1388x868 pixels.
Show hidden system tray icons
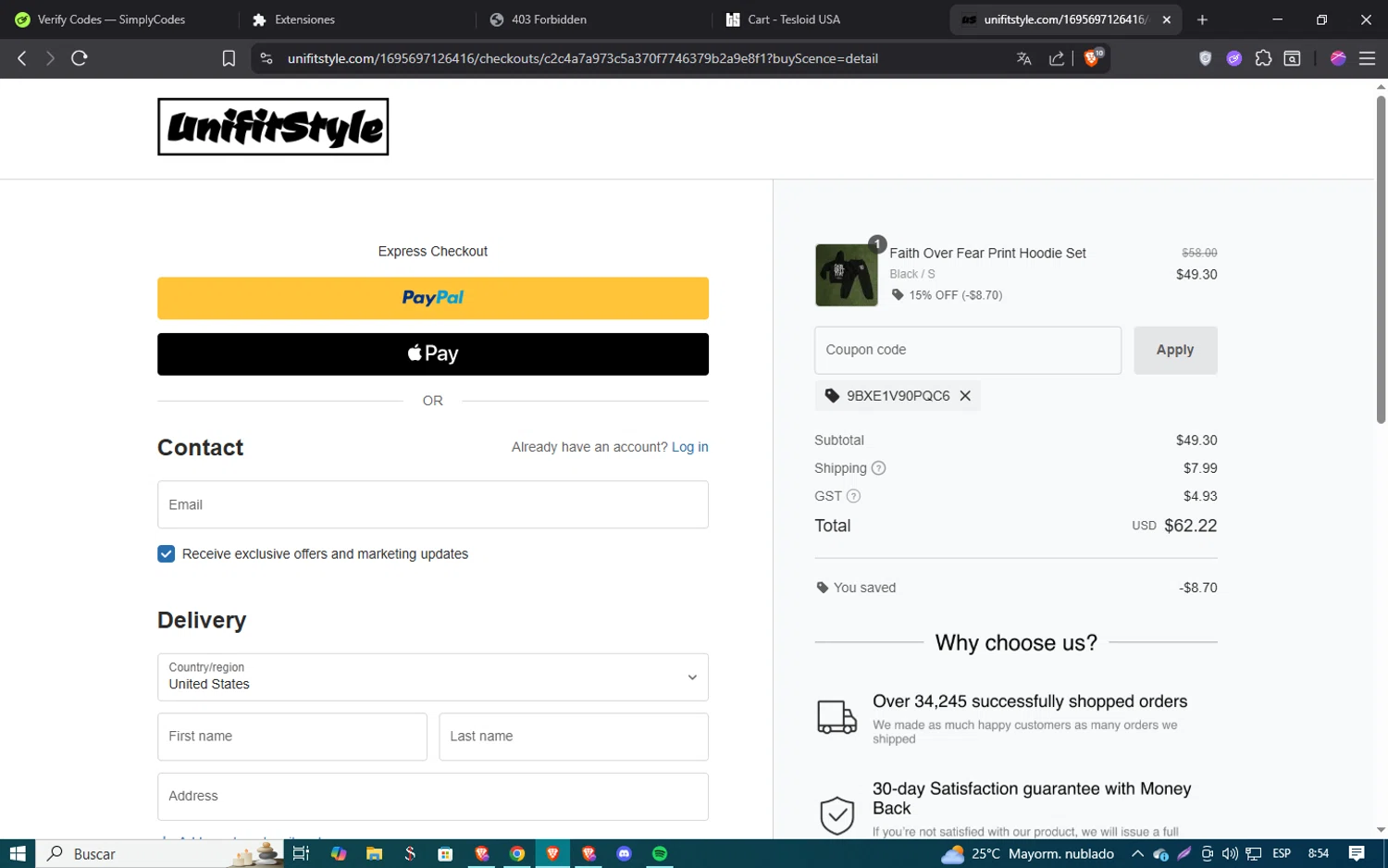[1137, 853]
